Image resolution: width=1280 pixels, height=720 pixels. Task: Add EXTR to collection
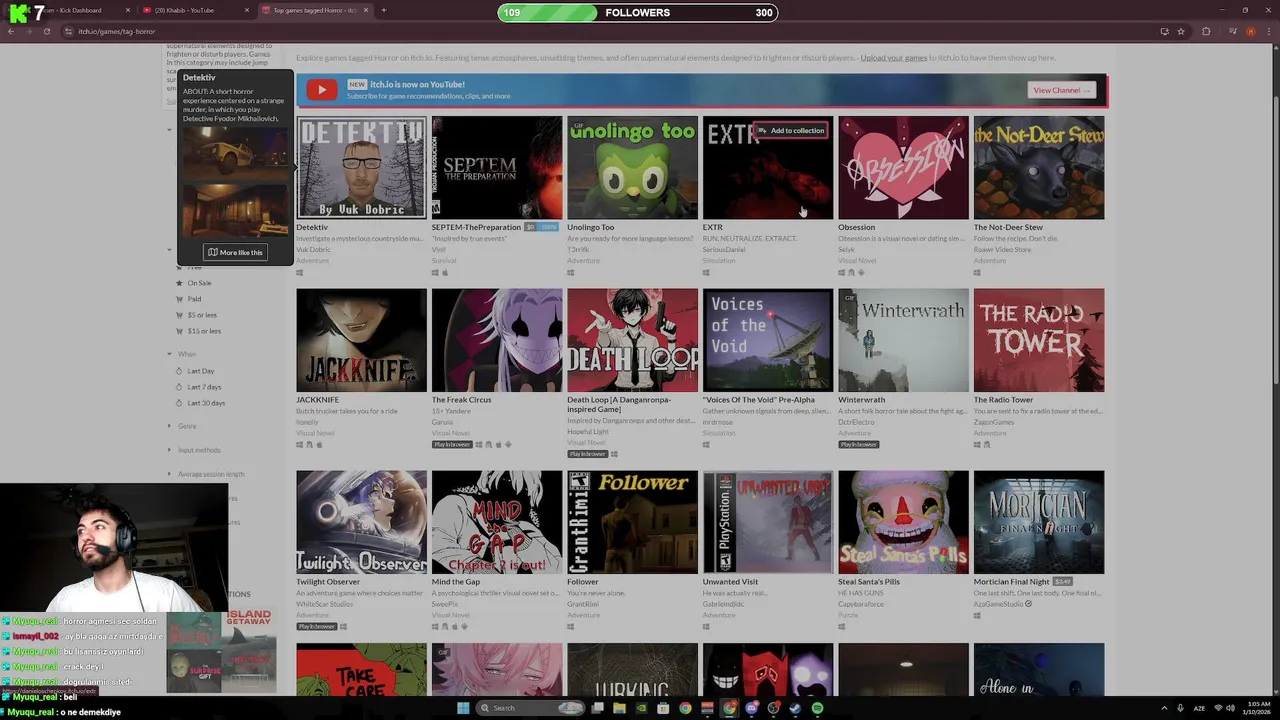click(x=791, y=130)
